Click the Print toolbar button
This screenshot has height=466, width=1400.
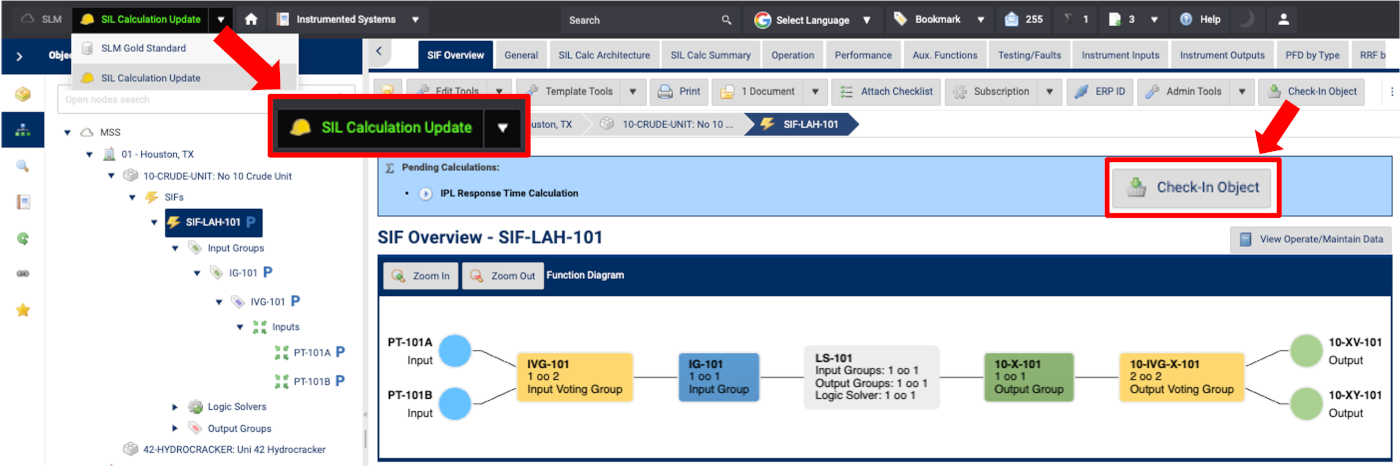tap(678, 91)
